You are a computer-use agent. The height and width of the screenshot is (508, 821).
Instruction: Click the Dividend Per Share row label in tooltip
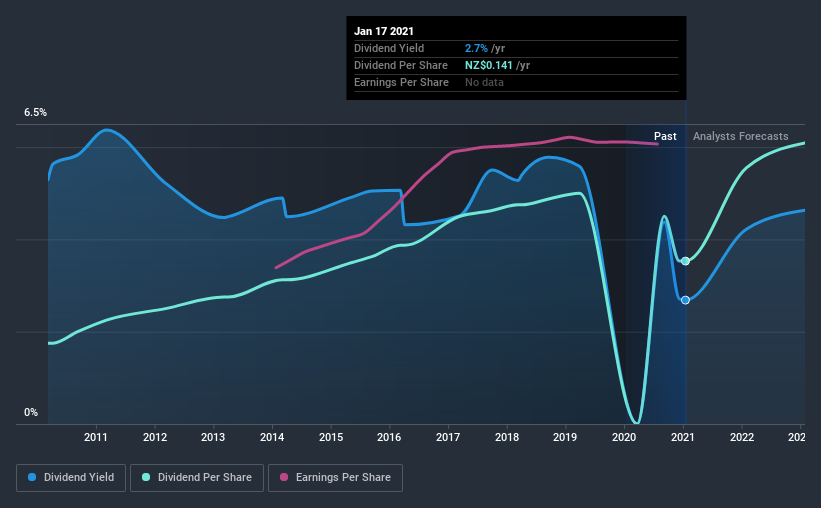point(401,65)
